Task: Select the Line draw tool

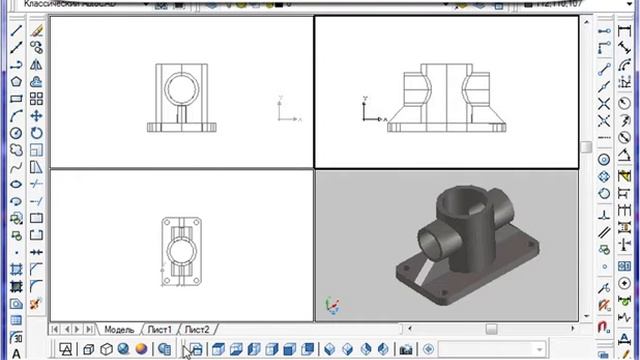Action: (x=16, y=30)
